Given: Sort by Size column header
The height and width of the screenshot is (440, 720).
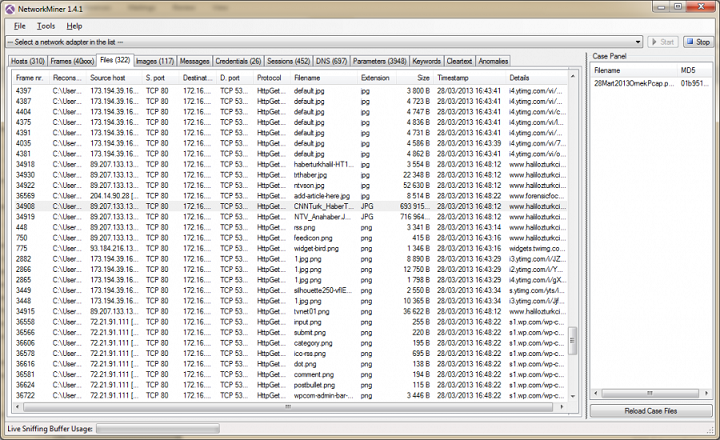Looking at the screenshot, I should [415, 78].
